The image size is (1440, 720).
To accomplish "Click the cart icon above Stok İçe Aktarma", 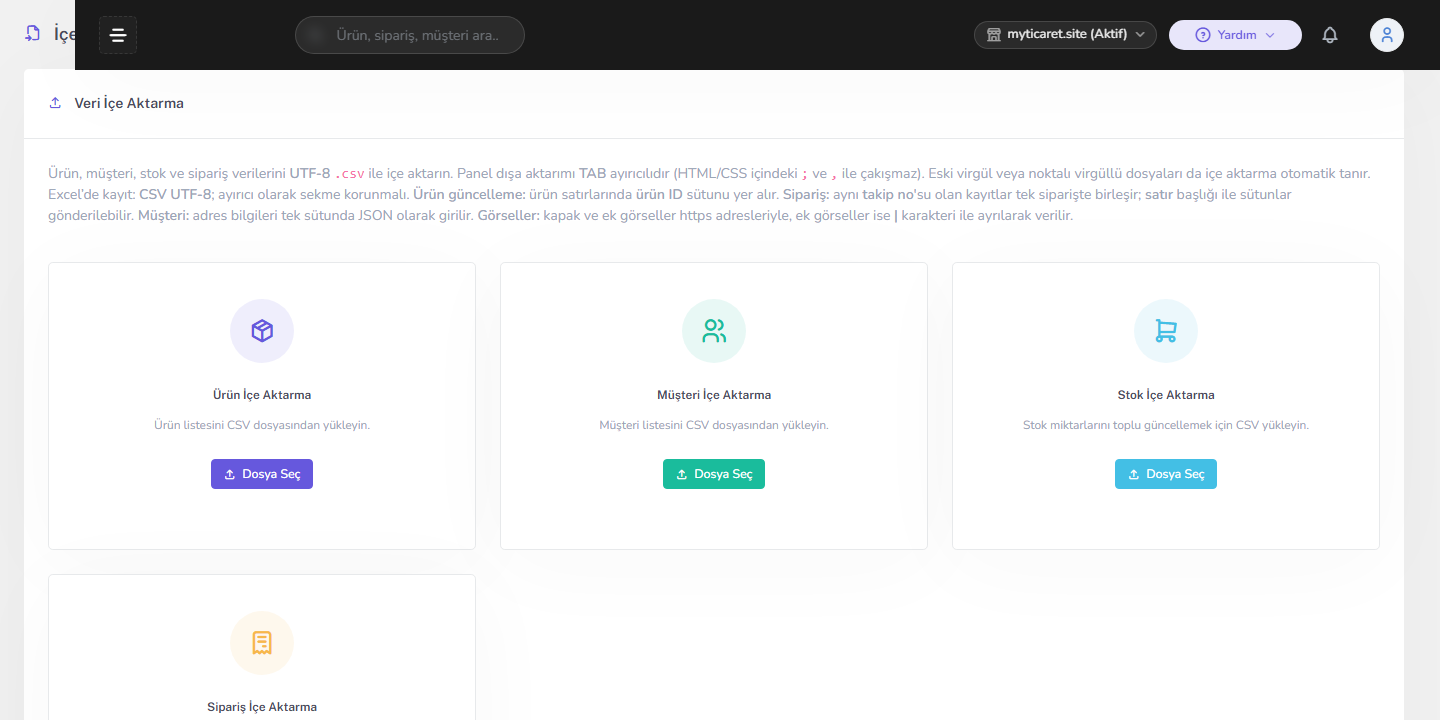I will [x=1166, y=331].
